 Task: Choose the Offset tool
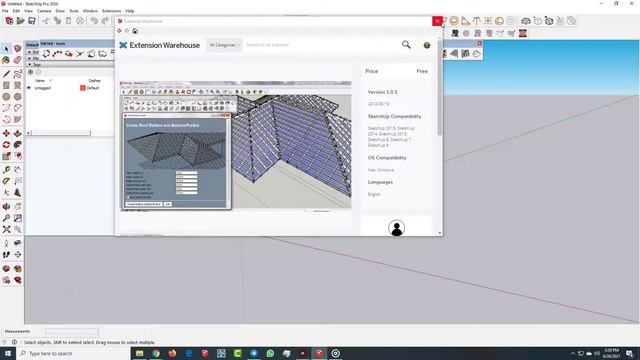18,156
